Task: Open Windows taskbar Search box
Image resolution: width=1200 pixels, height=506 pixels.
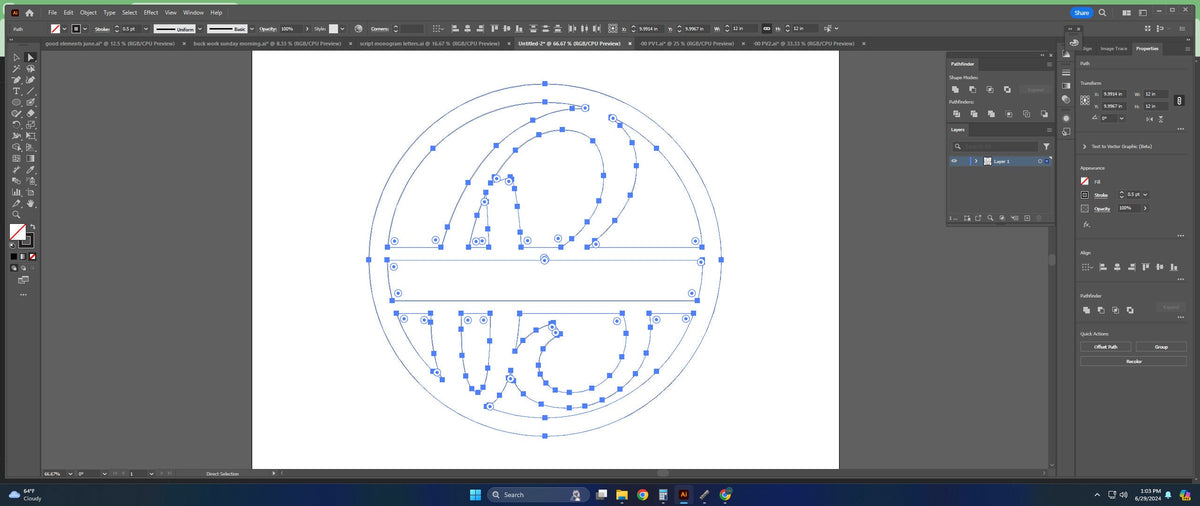Action: [537, 494]
